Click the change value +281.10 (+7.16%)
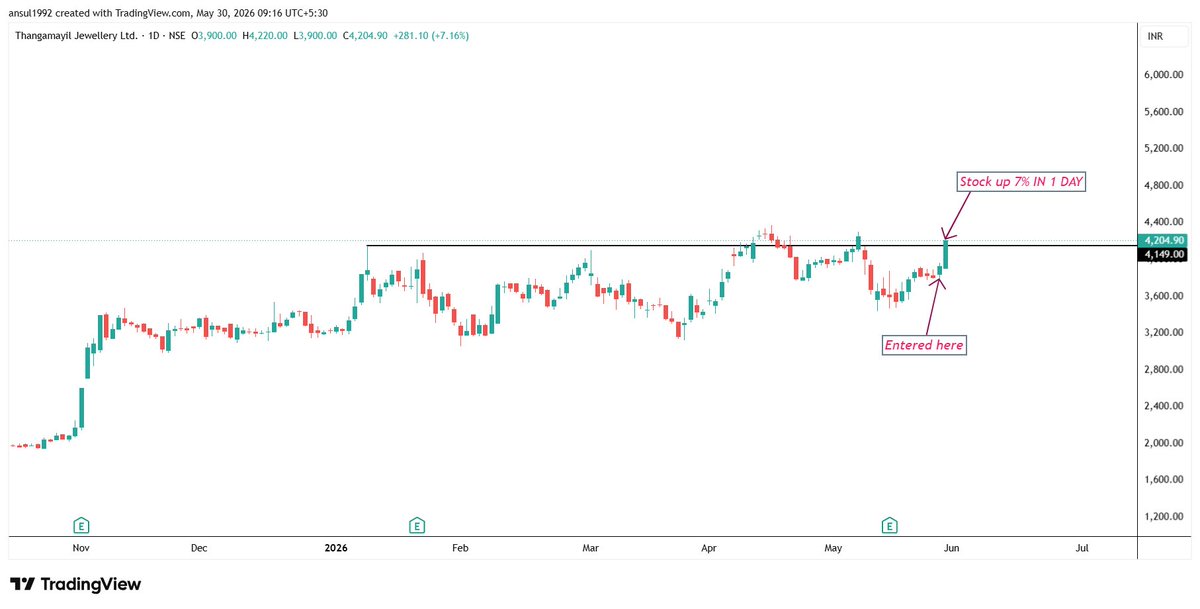This screenshot has width=1200, height=609. tap(433, 36)
